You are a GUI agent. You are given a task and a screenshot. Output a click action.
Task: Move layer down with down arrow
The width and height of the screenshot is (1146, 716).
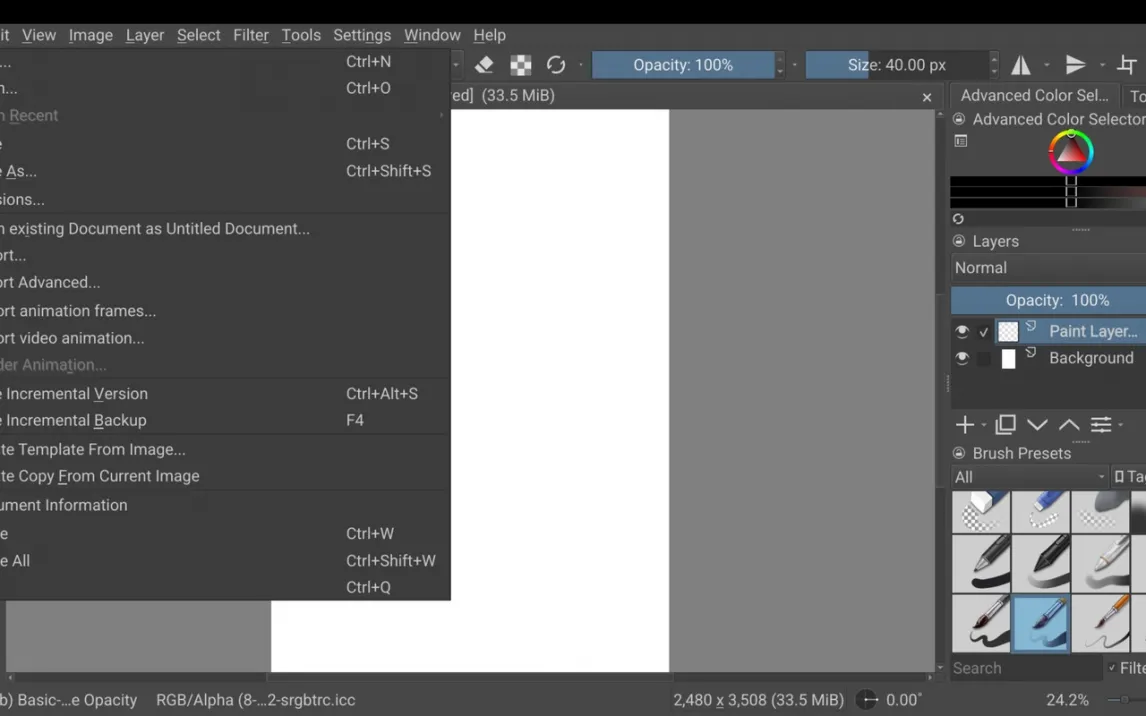1037,425
